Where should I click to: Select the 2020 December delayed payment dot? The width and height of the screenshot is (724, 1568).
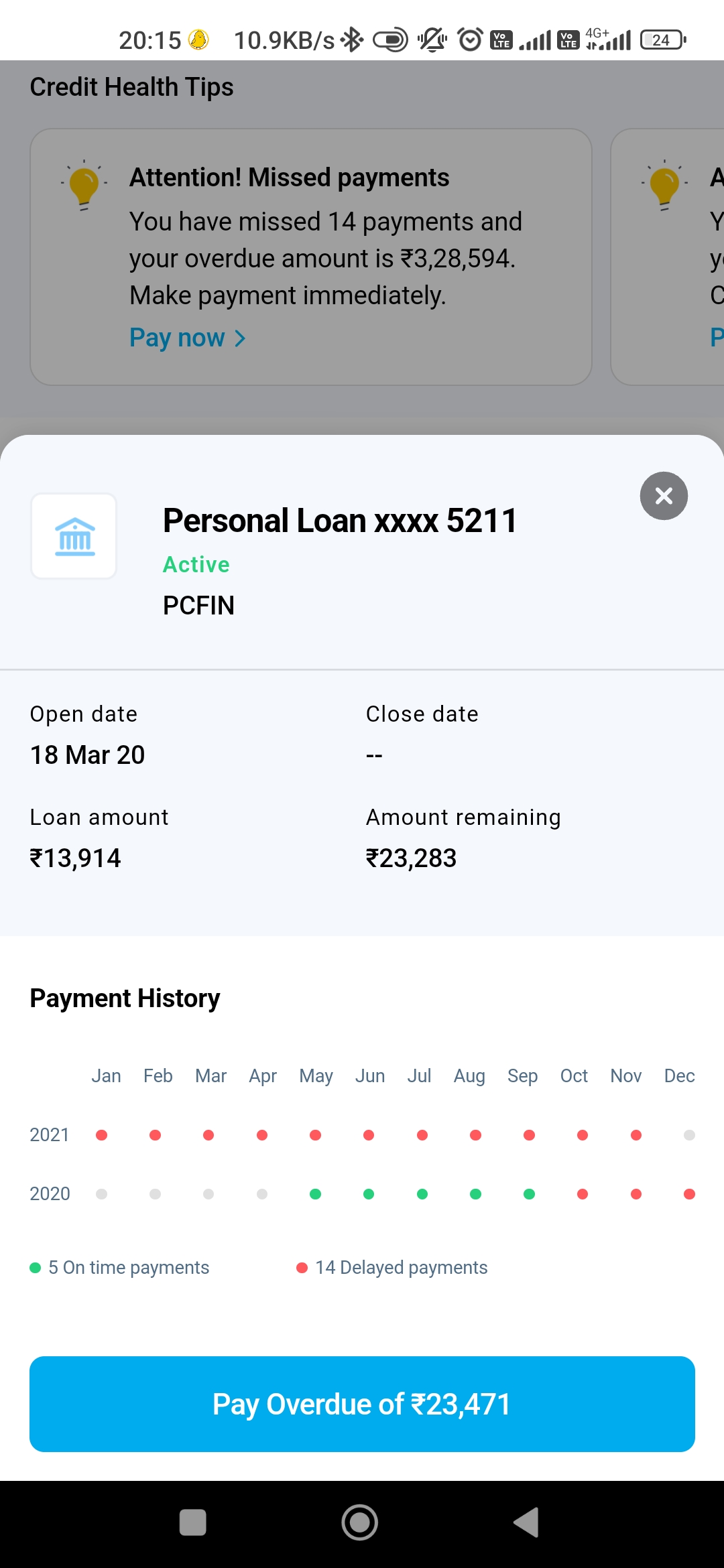(x=689, y=1194)
